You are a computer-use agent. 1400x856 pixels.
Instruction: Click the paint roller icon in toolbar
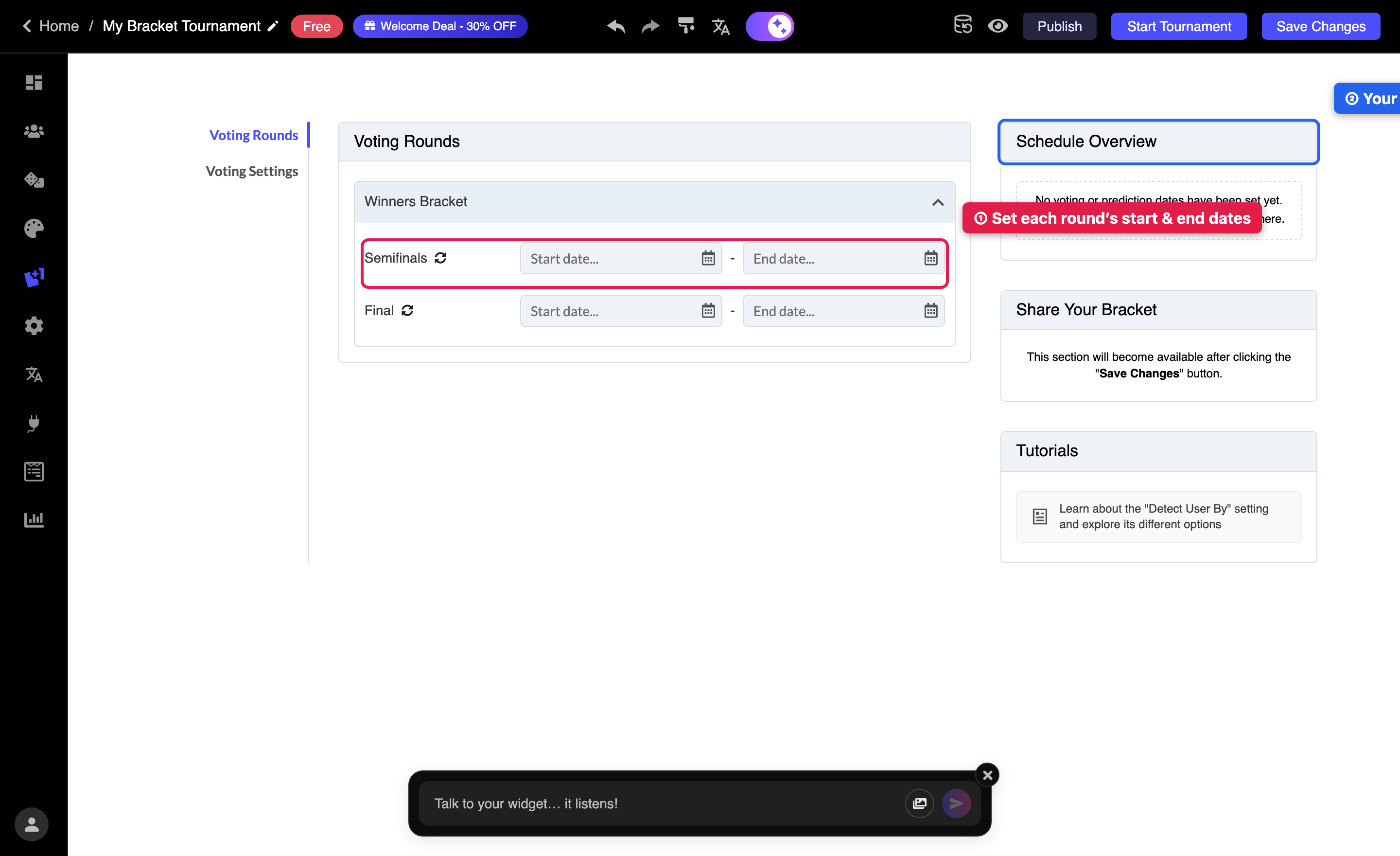click(x=686, y=26)
